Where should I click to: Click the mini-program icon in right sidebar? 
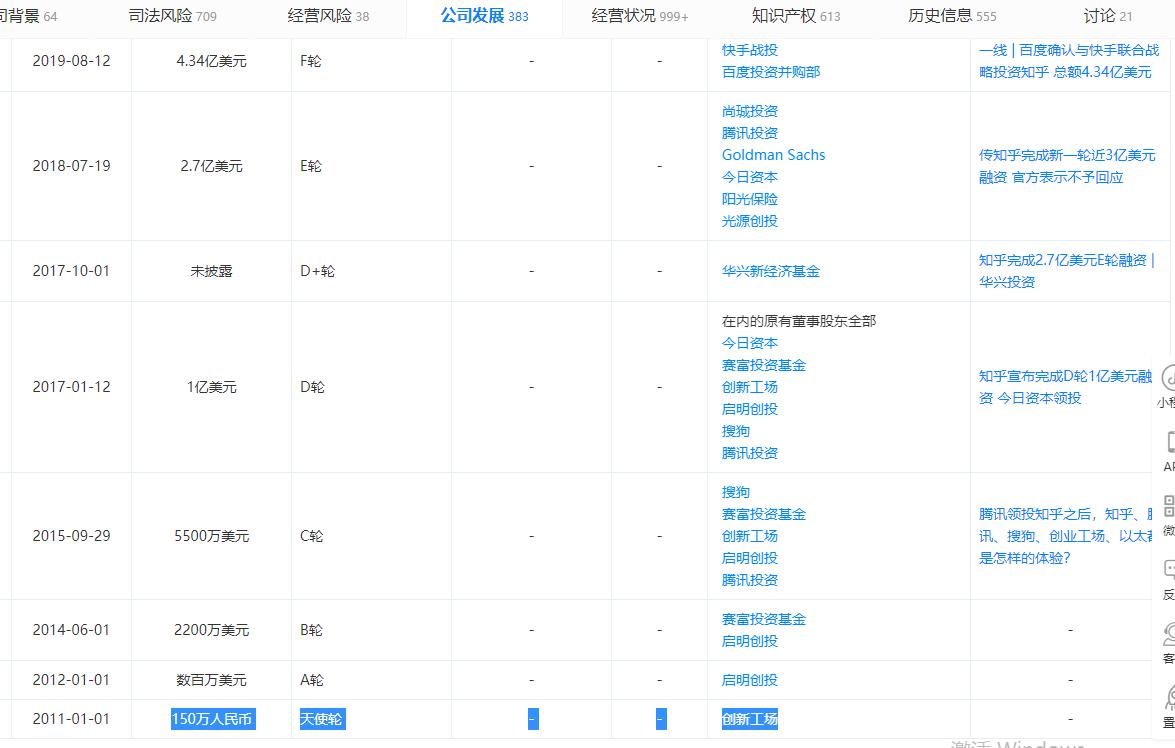coord(1168,377)
